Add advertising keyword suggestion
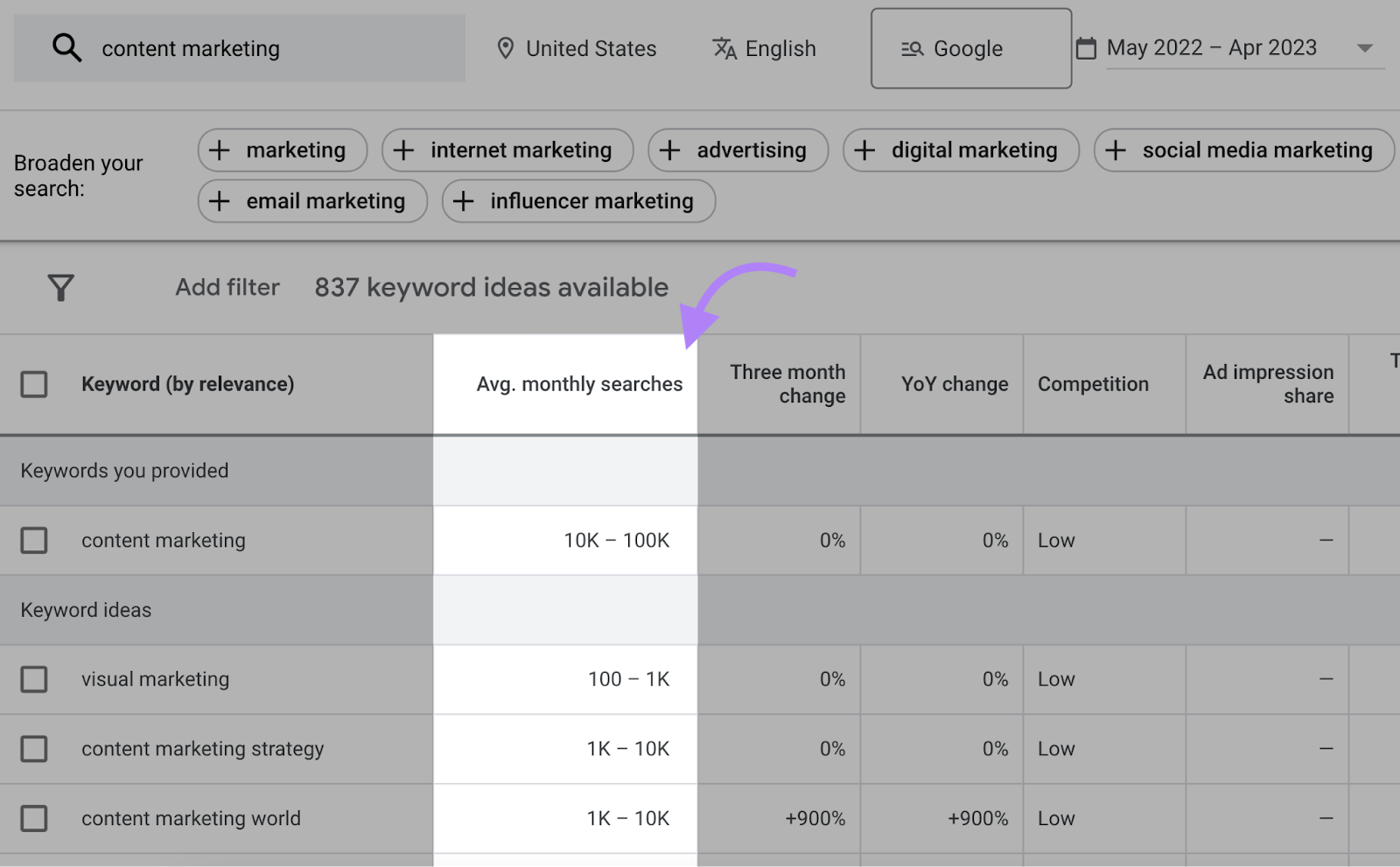The image size is (1400, 867). pyautogui.click(x=738, y=150)
